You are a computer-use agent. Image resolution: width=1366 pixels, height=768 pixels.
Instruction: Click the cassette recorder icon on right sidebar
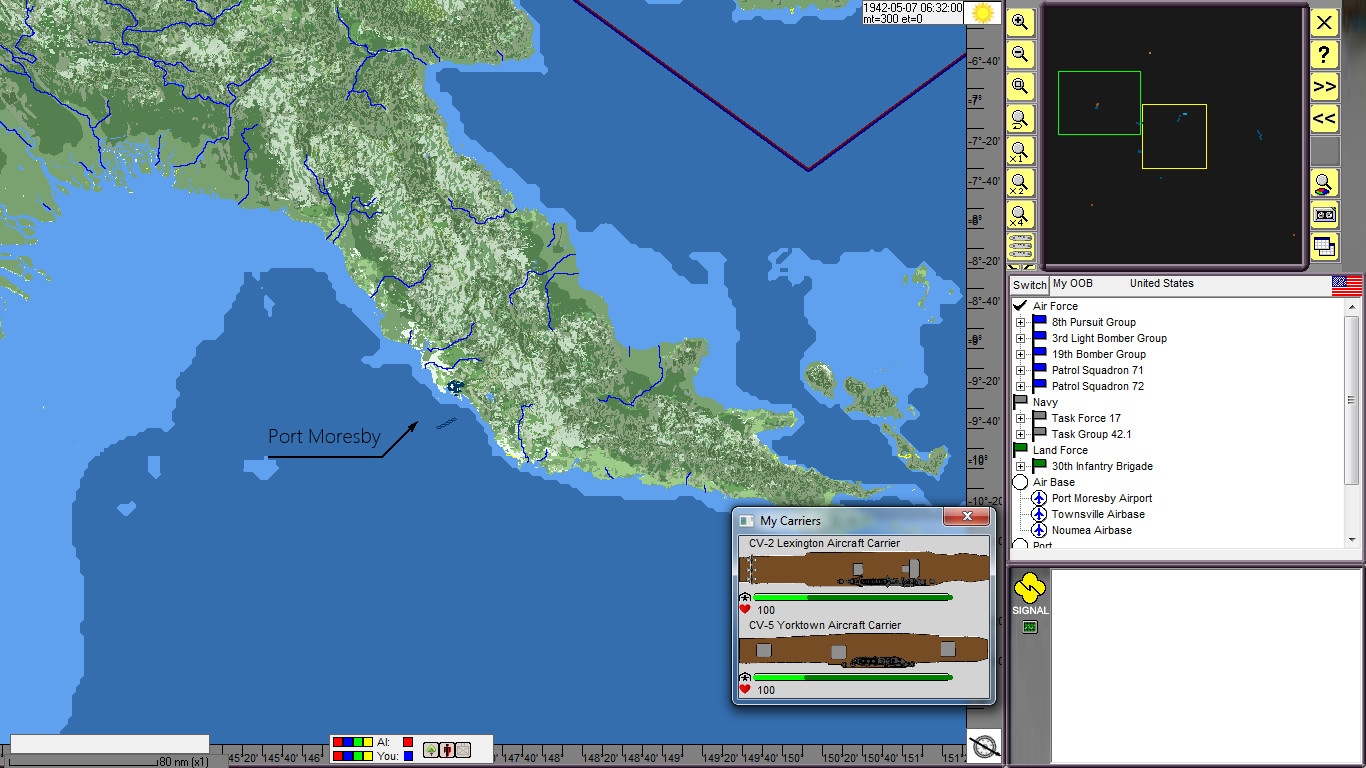[x=1324, y=214]
